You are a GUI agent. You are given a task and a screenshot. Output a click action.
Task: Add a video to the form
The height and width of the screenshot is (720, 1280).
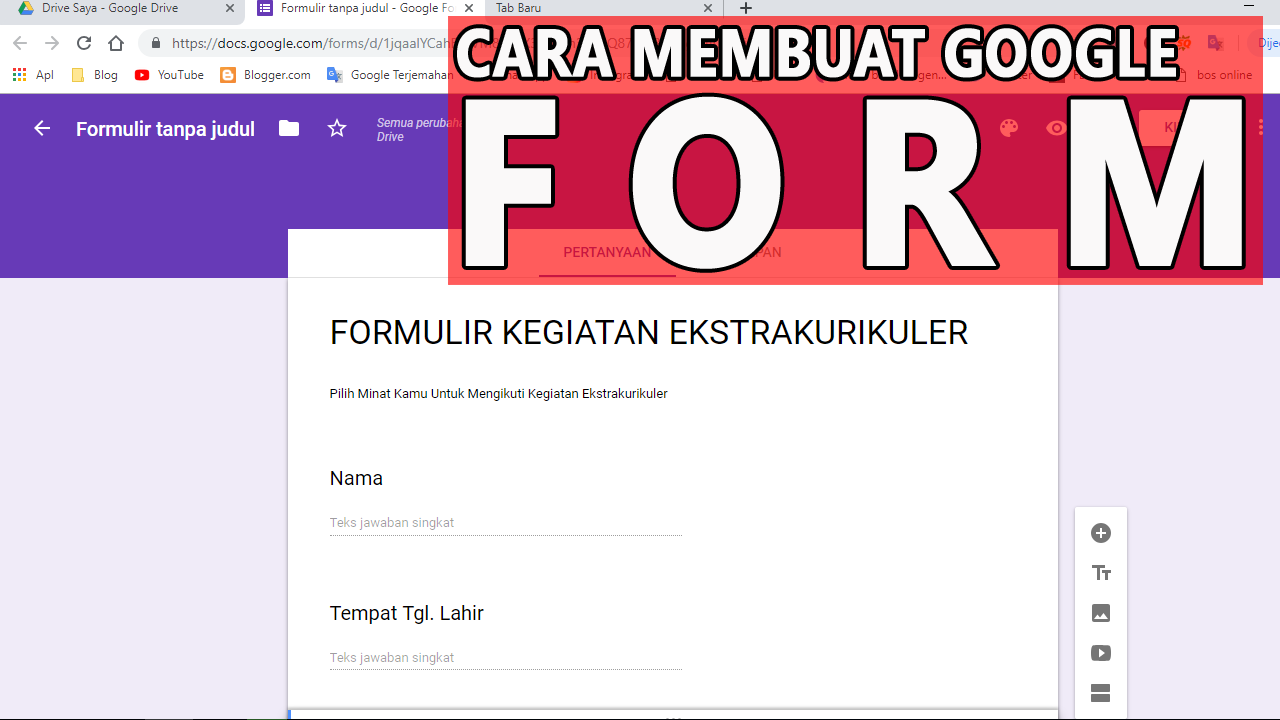pyautogui.click(x=1100, y=652)
